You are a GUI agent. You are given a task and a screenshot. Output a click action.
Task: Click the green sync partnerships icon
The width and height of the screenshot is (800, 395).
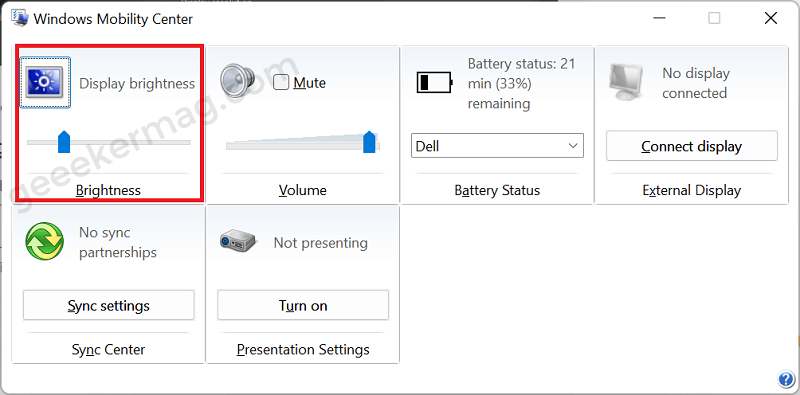pyautogui.click(x=44, y=241)
